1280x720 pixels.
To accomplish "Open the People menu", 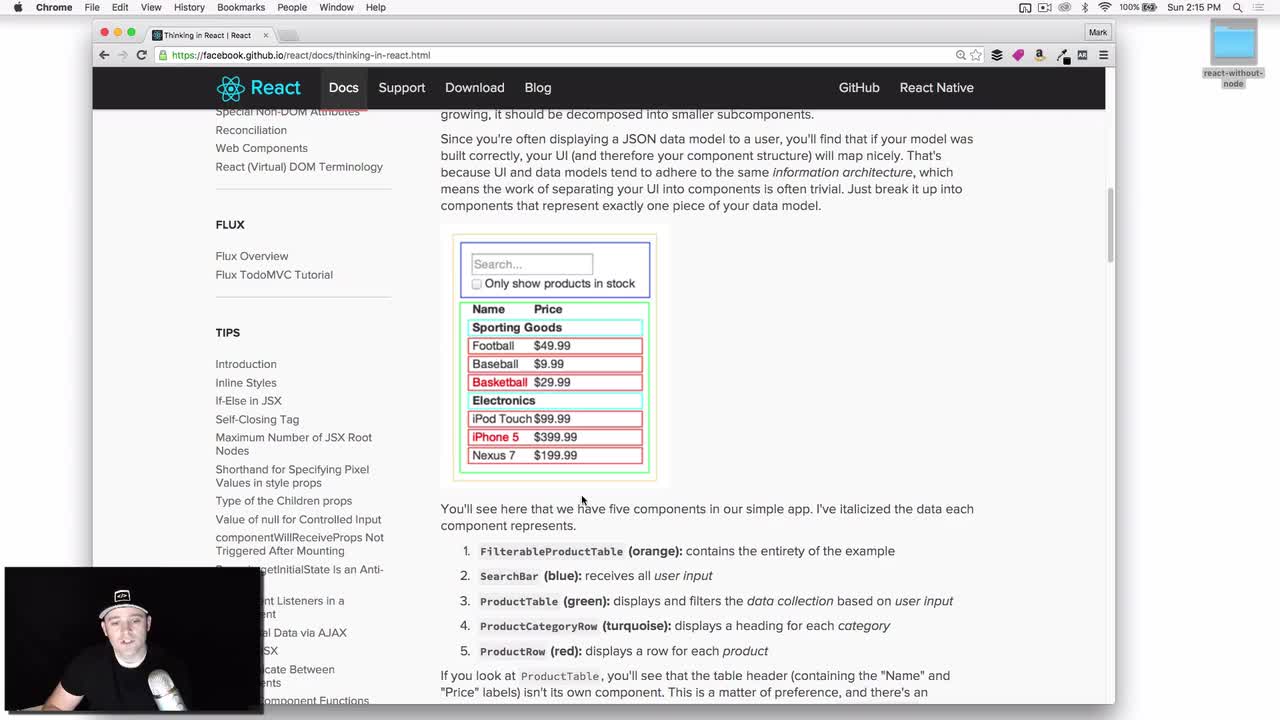I will 292,7.
